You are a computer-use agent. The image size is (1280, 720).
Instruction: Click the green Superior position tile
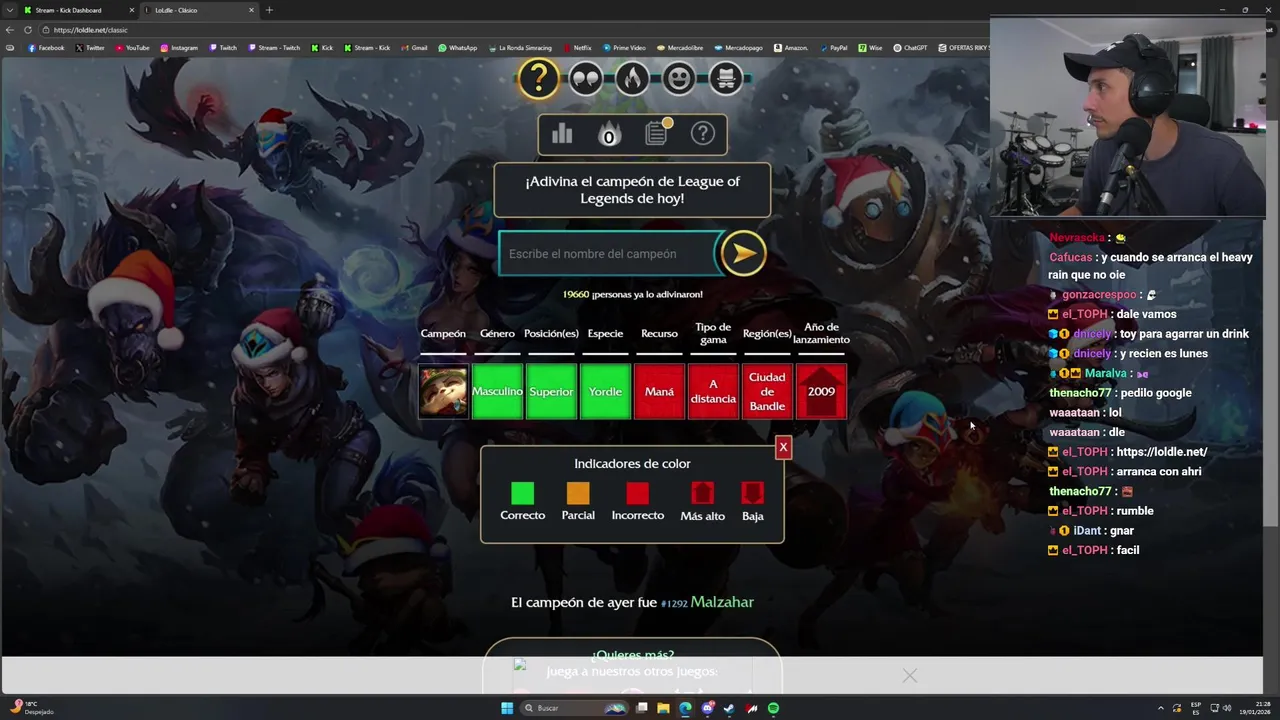(551, 391)
